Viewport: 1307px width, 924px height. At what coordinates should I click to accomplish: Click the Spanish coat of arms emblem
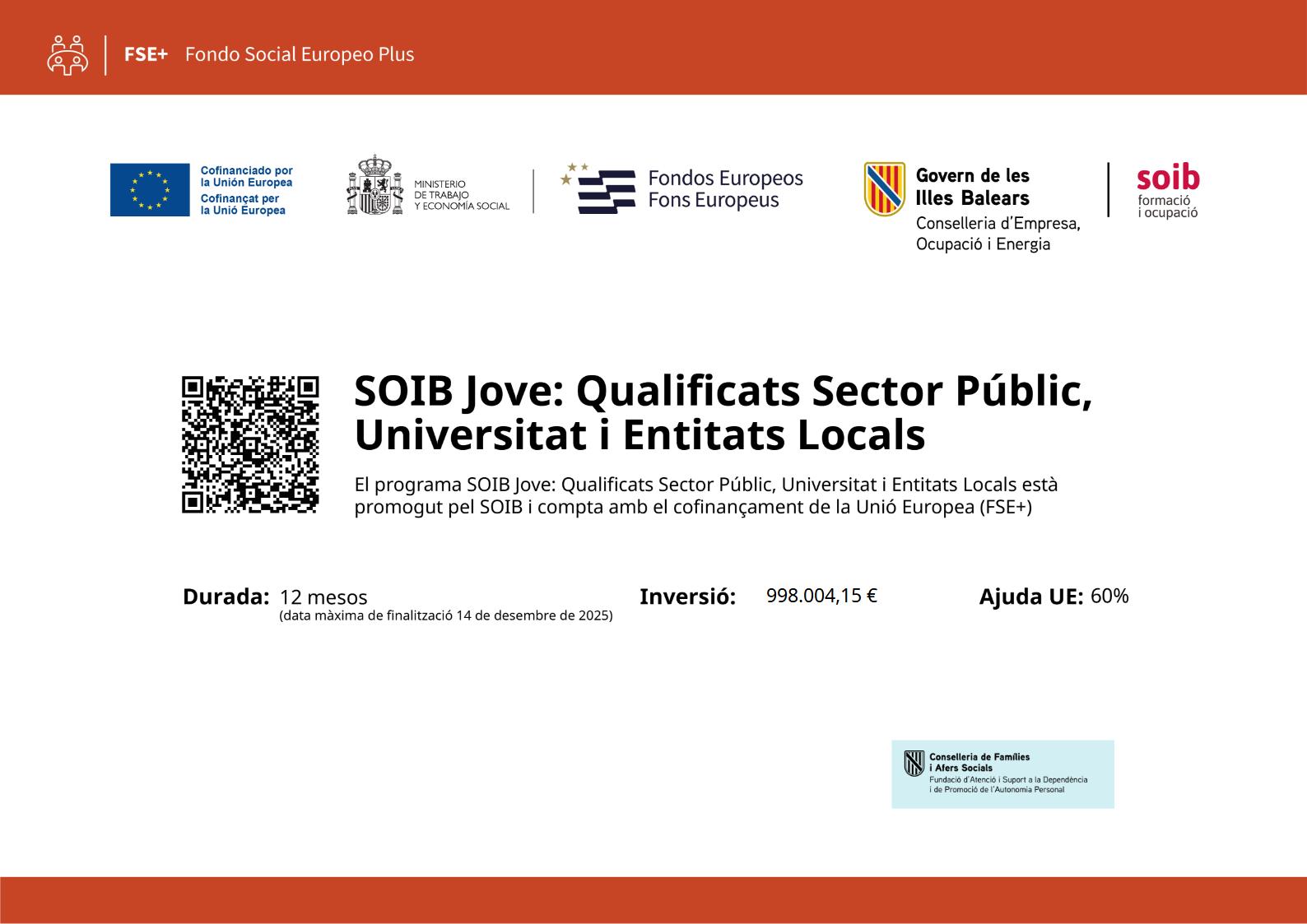pos(375,185)
